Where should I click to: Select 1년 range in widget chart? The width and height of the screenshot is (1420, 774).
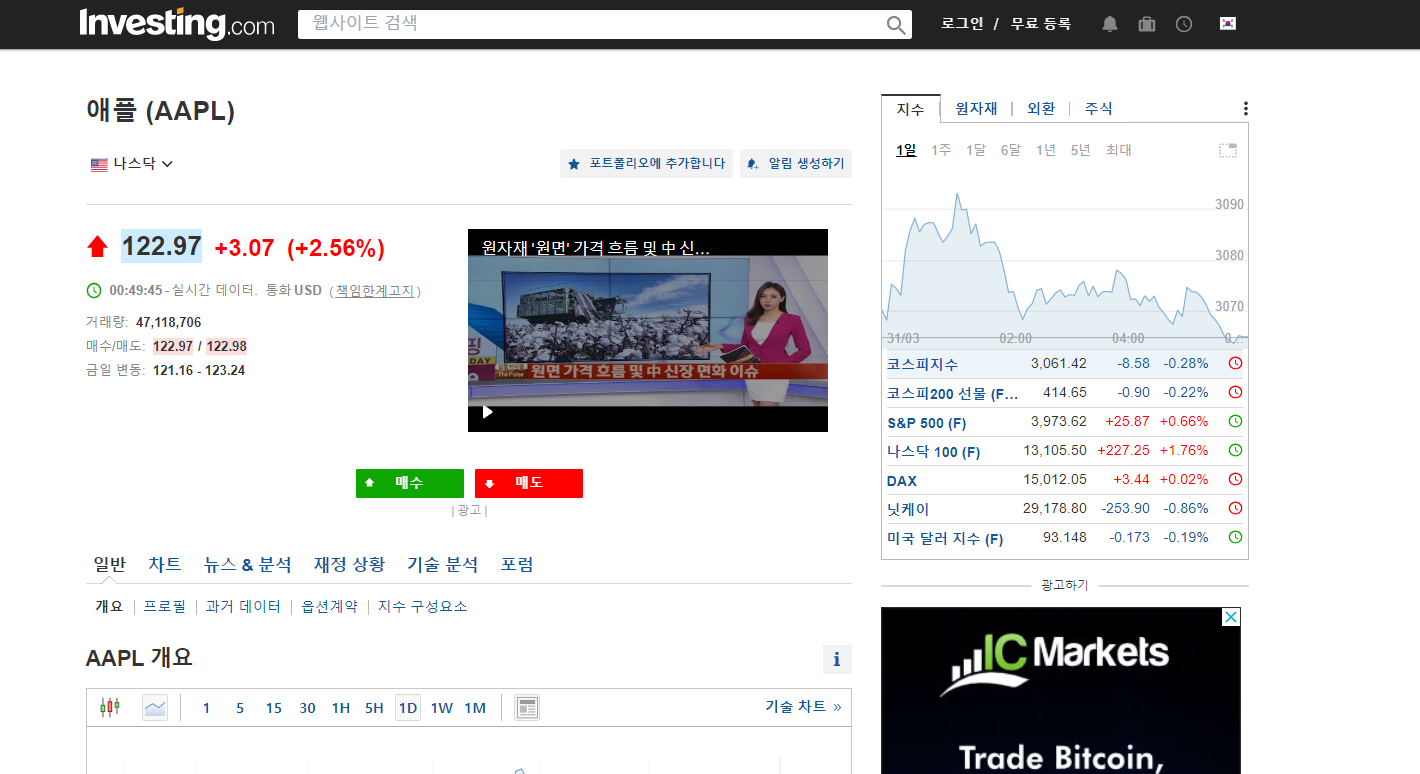point(1045,150)
